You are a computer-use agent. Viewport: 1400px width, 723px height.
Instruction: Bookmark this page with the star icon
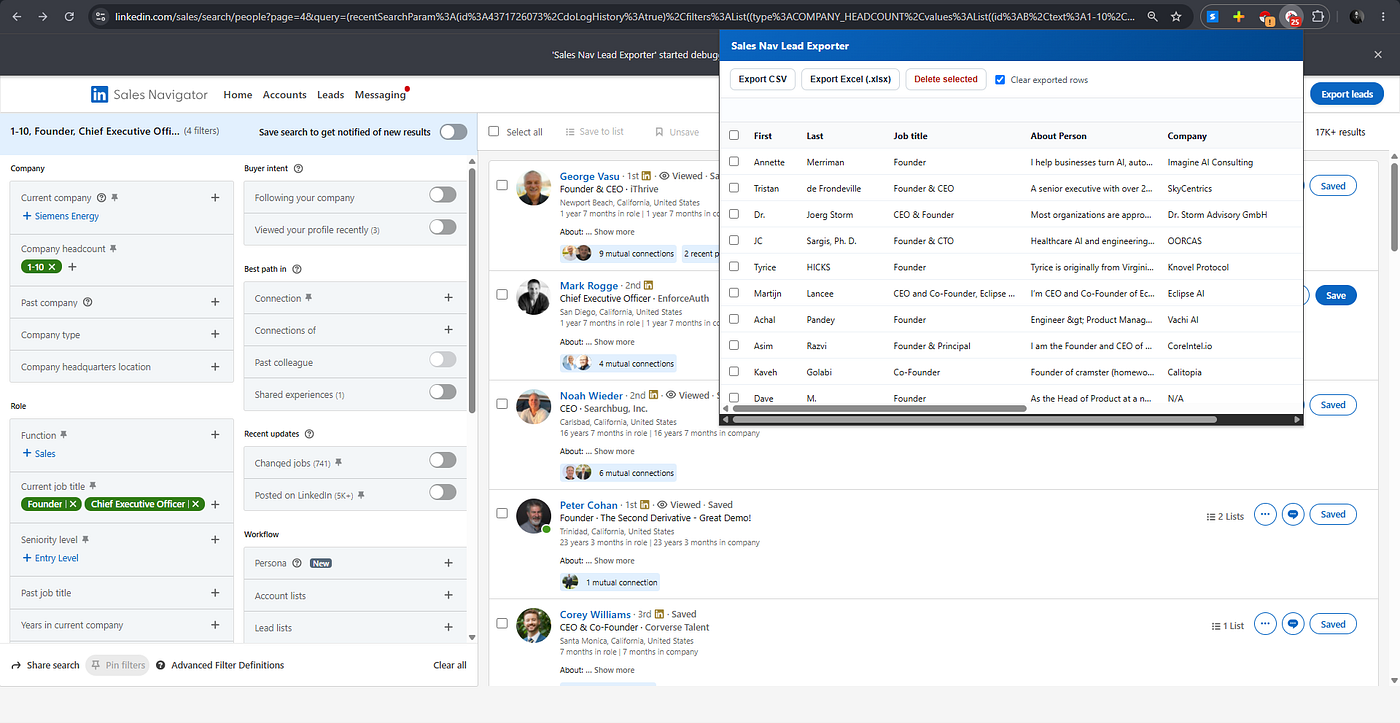point(1176,17)
